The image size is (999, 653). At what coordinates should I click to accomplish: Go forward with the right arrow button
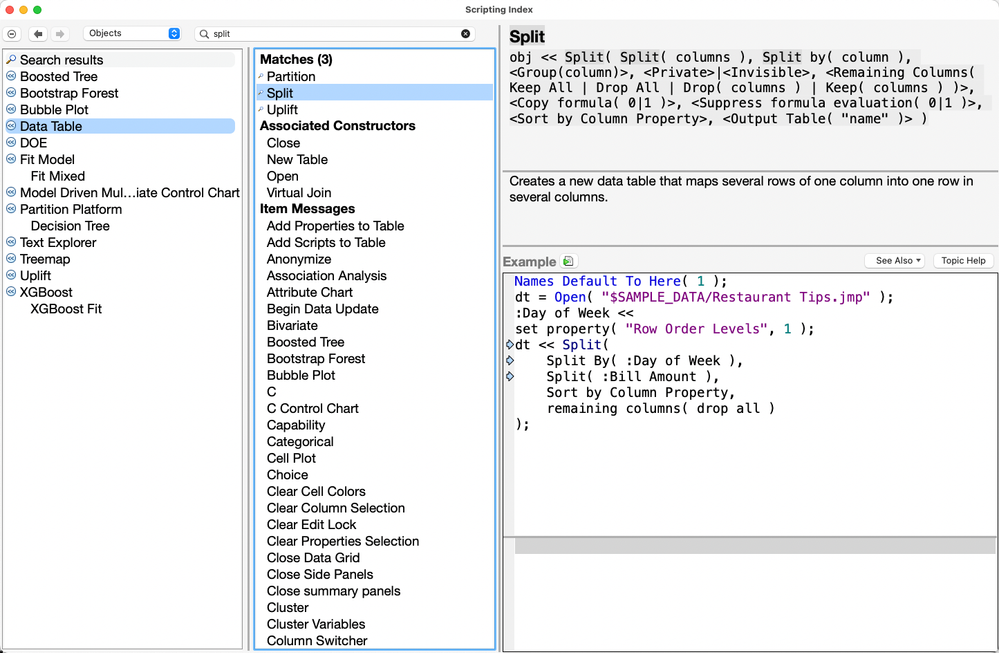60,34
